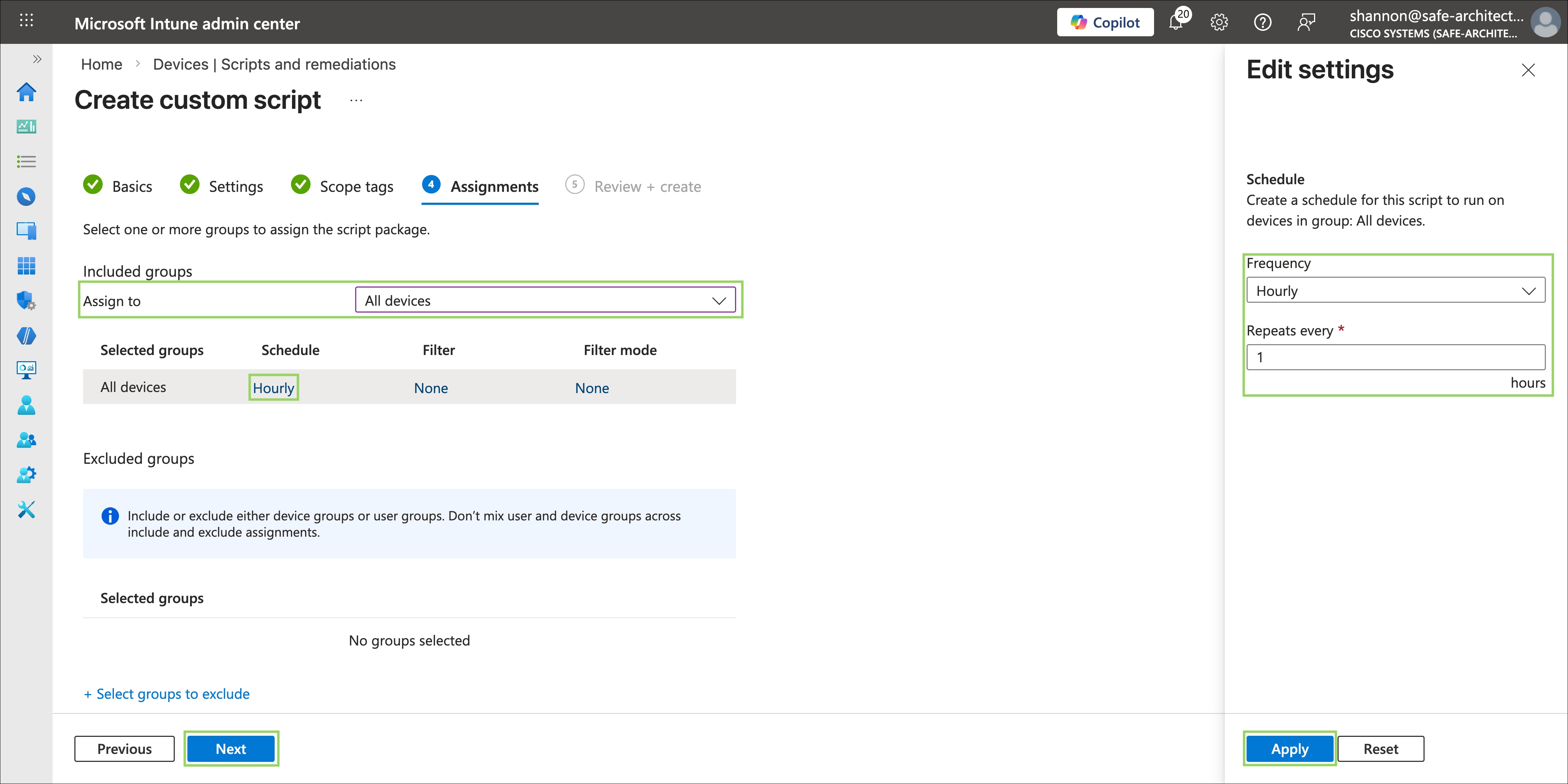Click Home breadcrumb link
1568x784 pixels.
pos(102,65)
